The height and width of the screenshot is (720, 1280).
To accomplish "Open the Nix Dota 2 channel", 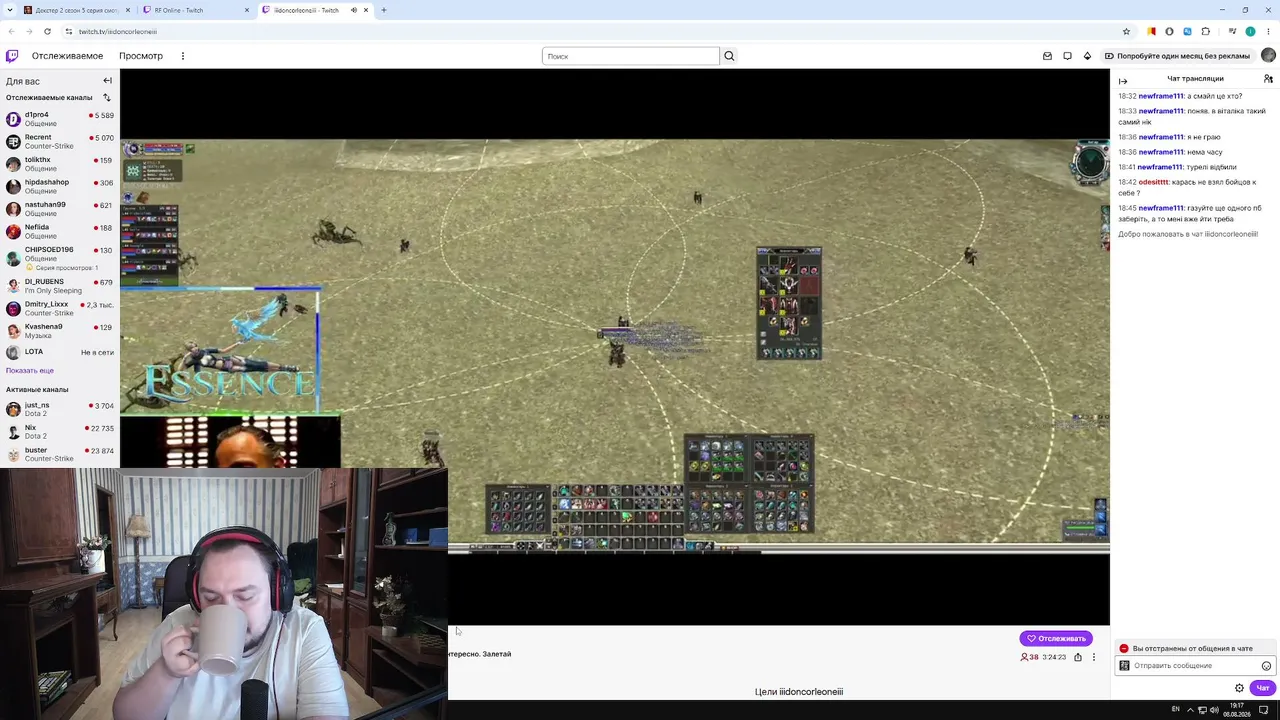I will coord(60,432).
